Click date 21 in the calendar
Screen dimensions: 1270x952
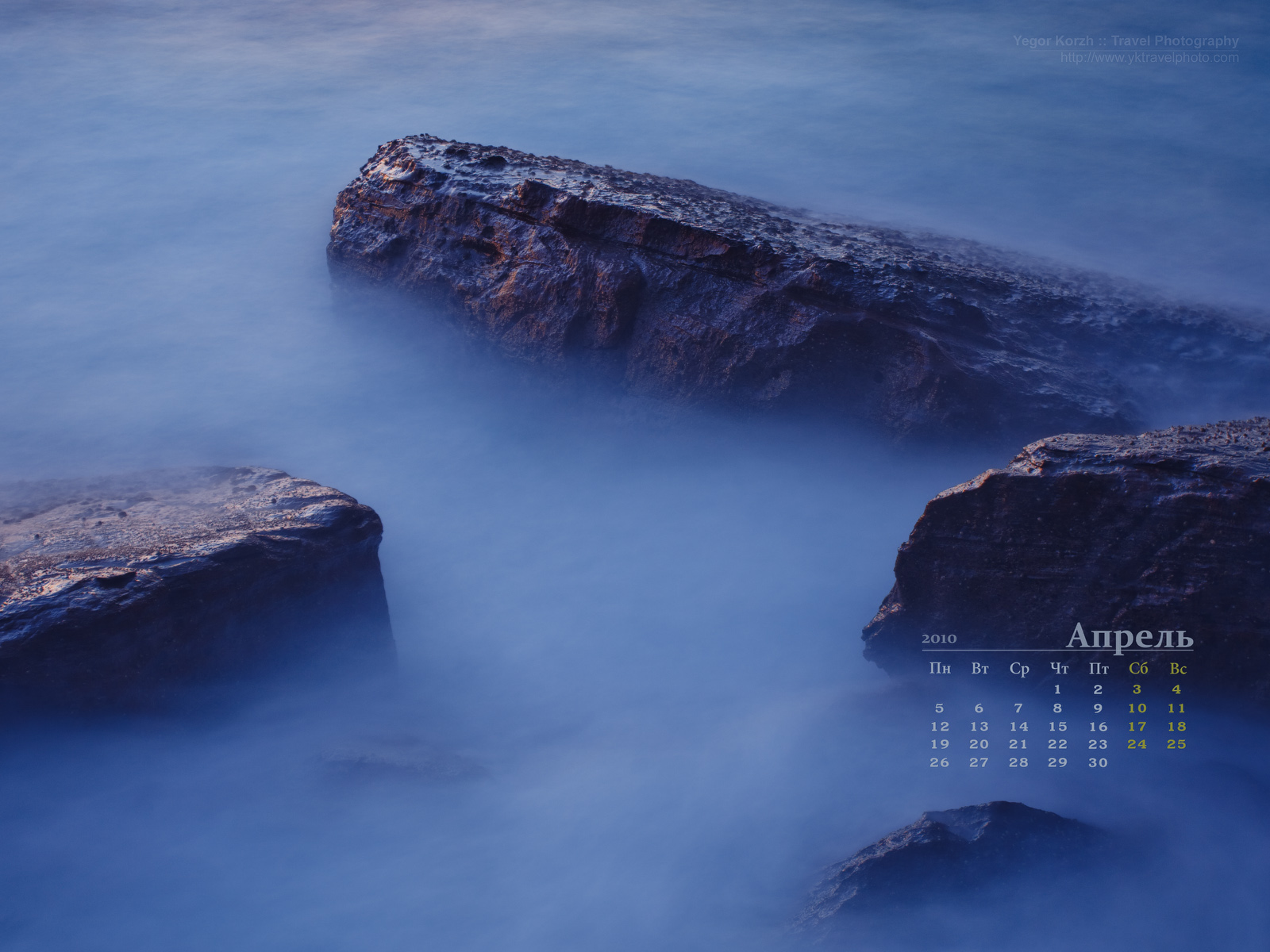coord(1018,744)
